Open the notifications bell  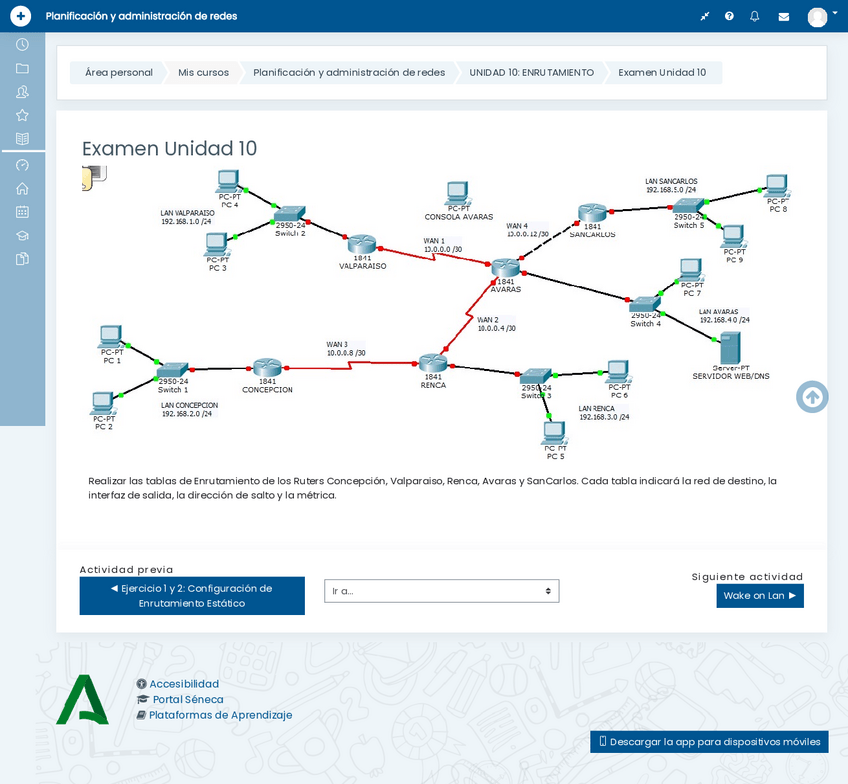coord(754,16)
